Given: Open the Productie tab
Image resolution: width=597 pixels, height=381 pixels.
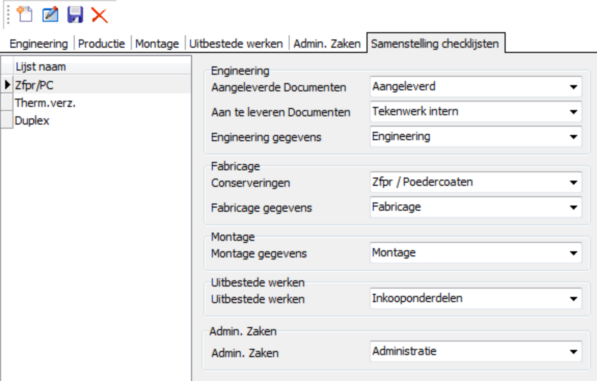Looking at the screenshot, I should [x=101, y=44].
